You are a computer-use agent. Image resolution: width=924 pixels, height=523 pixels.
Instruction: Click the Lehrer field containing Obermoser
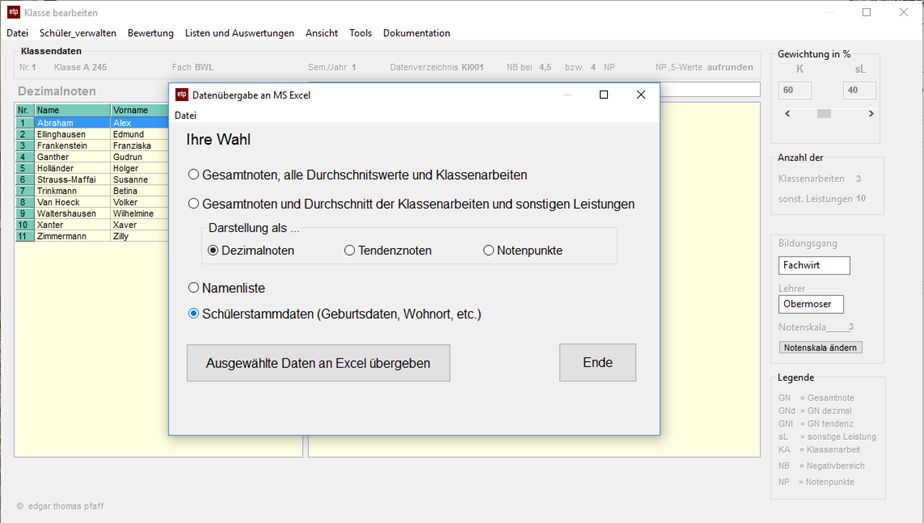click(811, 304)
